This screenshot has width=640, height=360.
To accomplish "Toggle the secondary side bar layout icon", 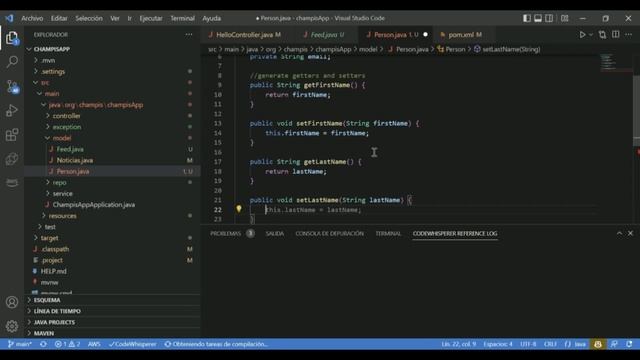I will [x=549, y=18].
